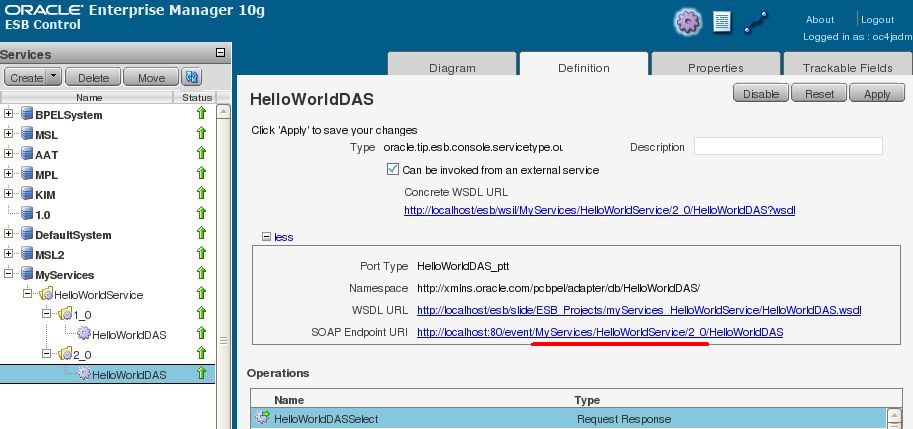Click the Disable button
913x429 pixels.
click(761, 94)
